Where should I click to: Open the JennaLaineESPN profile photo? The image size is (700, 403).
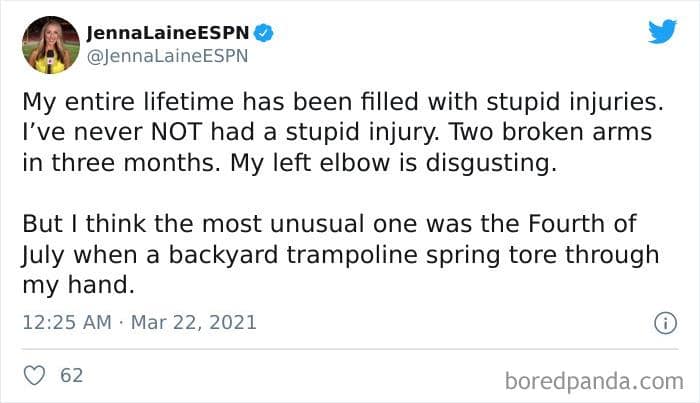(x=50, y=45)
